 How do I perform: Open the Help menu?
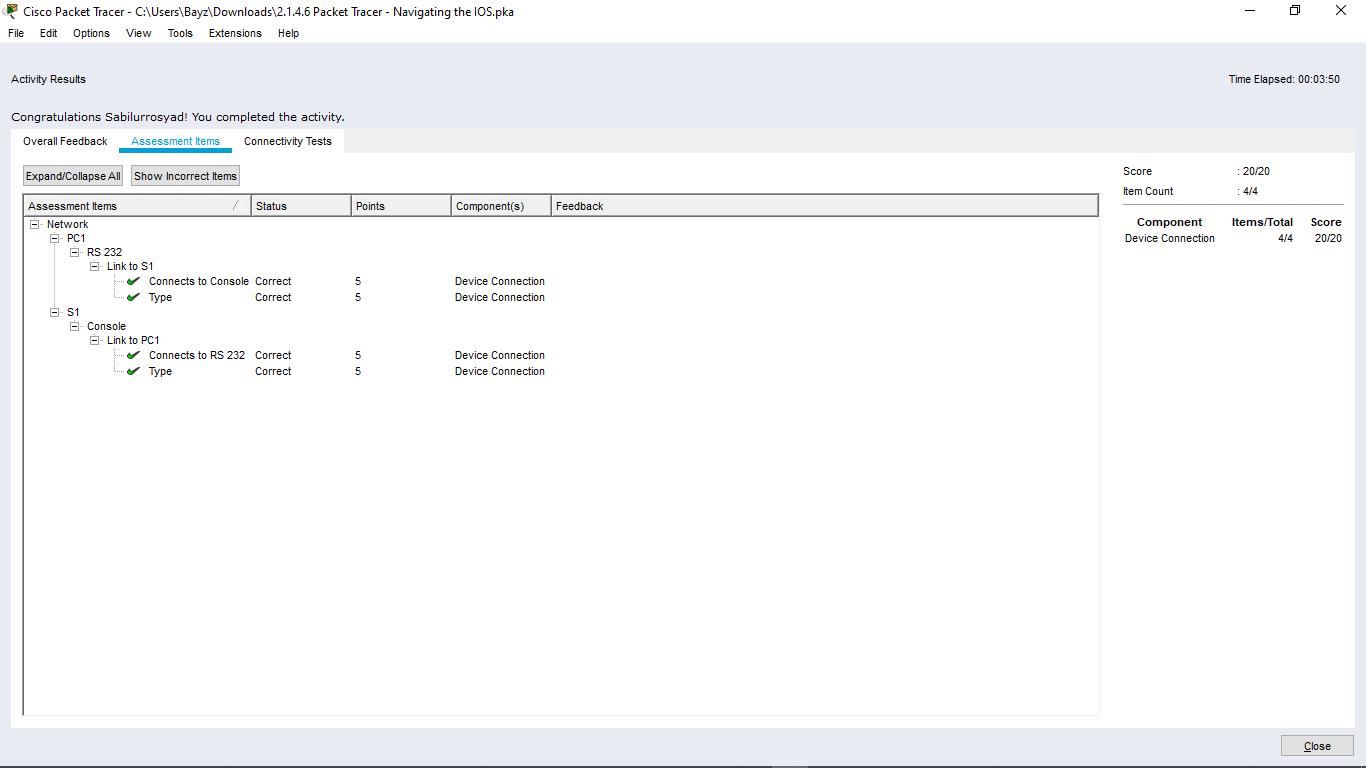click(x=288, y=33)
